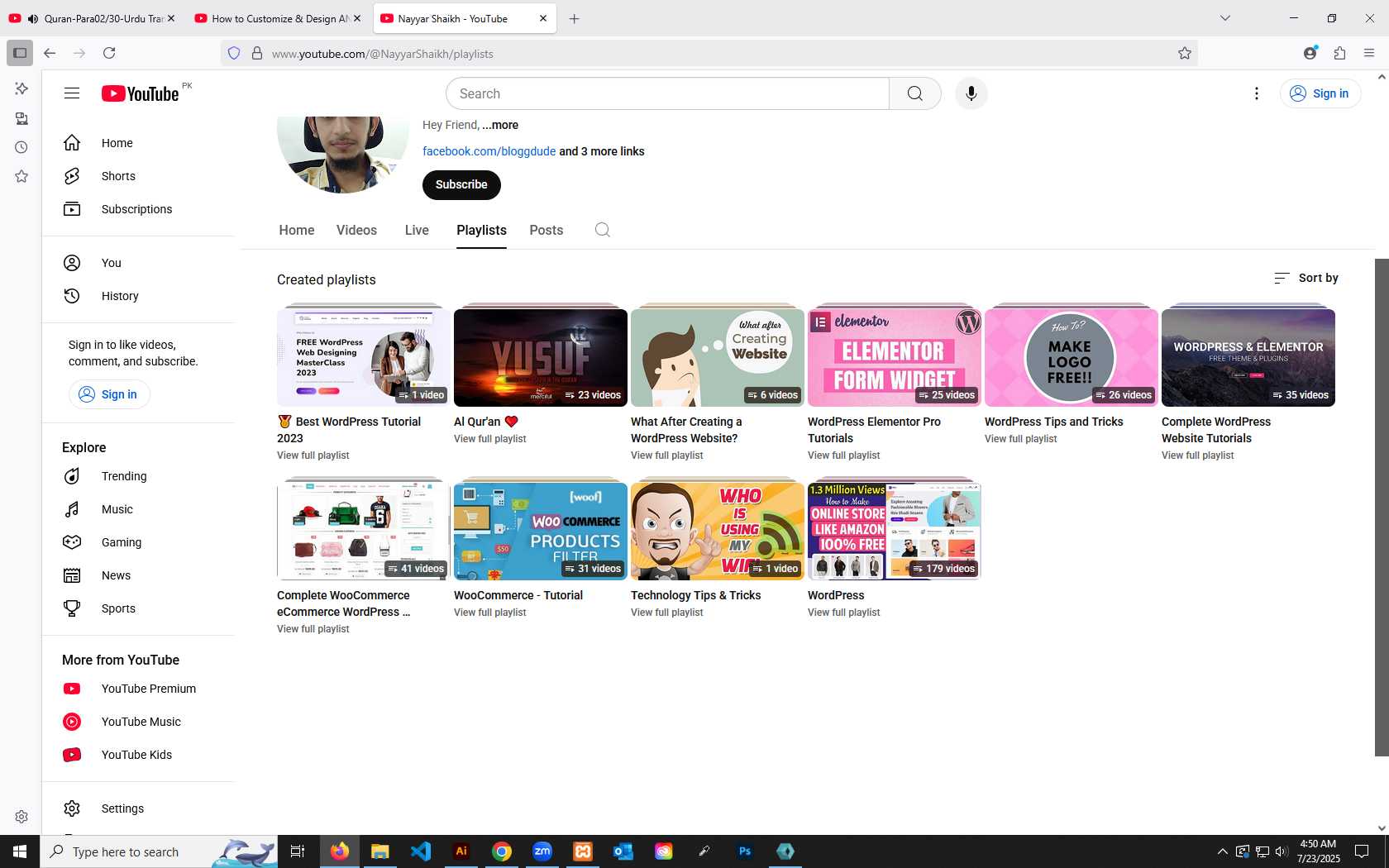Switch to How to Customize browser tab
The height and width of the screenshot is (868, 1389).
point(279,18)
